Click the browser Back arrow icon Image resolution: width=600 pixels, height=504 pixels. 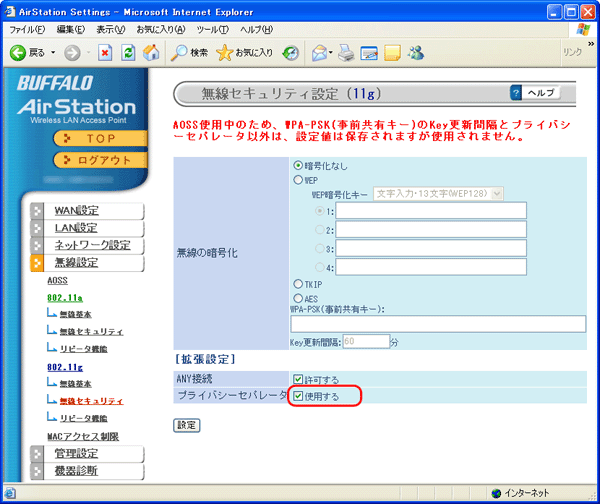18,52
